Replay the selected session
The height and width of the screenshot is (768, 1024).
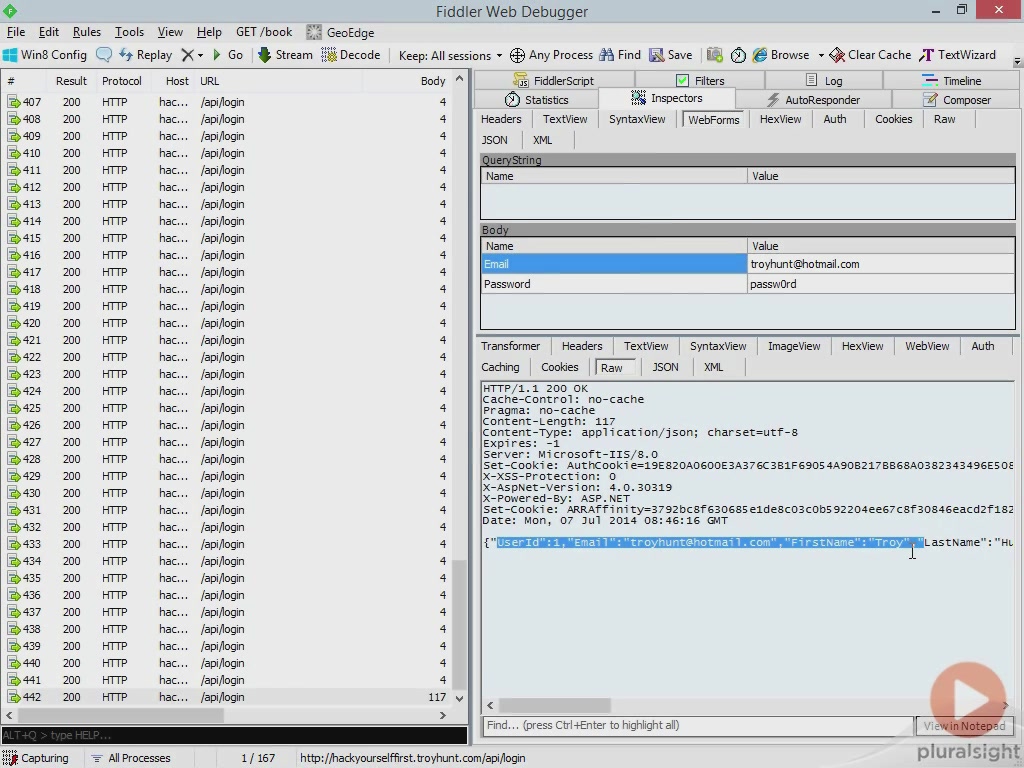point(146,55)
